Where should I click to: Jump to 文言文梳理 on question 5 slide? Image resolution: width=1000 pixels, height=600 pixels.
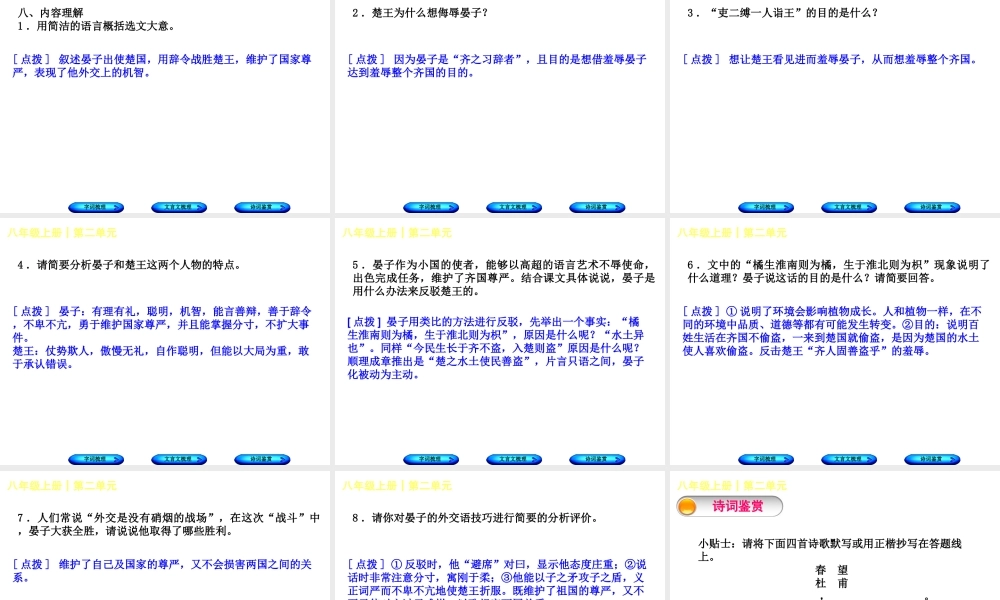click(x=514, y=459)
